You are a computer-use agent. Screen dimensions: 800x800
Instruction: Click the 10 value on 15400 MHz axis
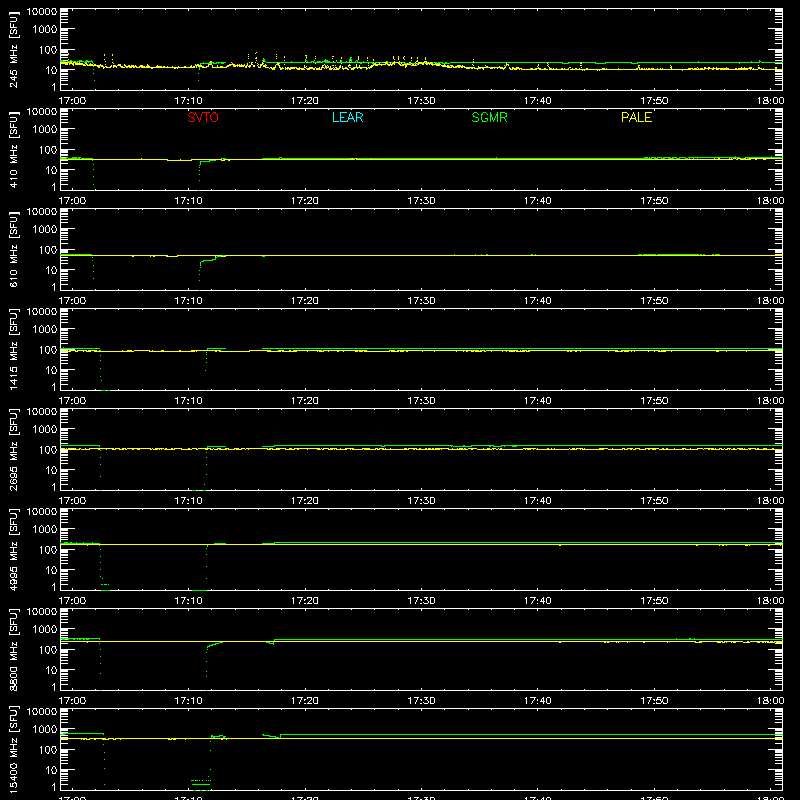tap(51, 770)
